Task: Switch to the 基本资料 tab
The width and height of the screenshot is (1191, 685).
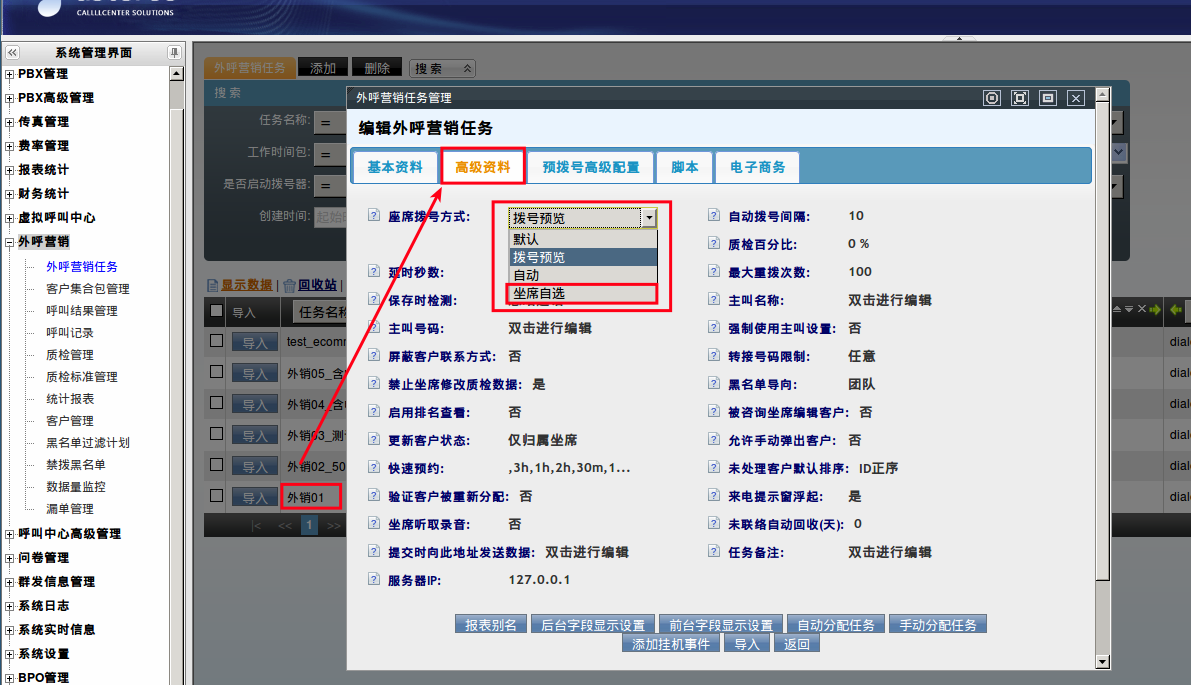Action: tap(395, 167)
